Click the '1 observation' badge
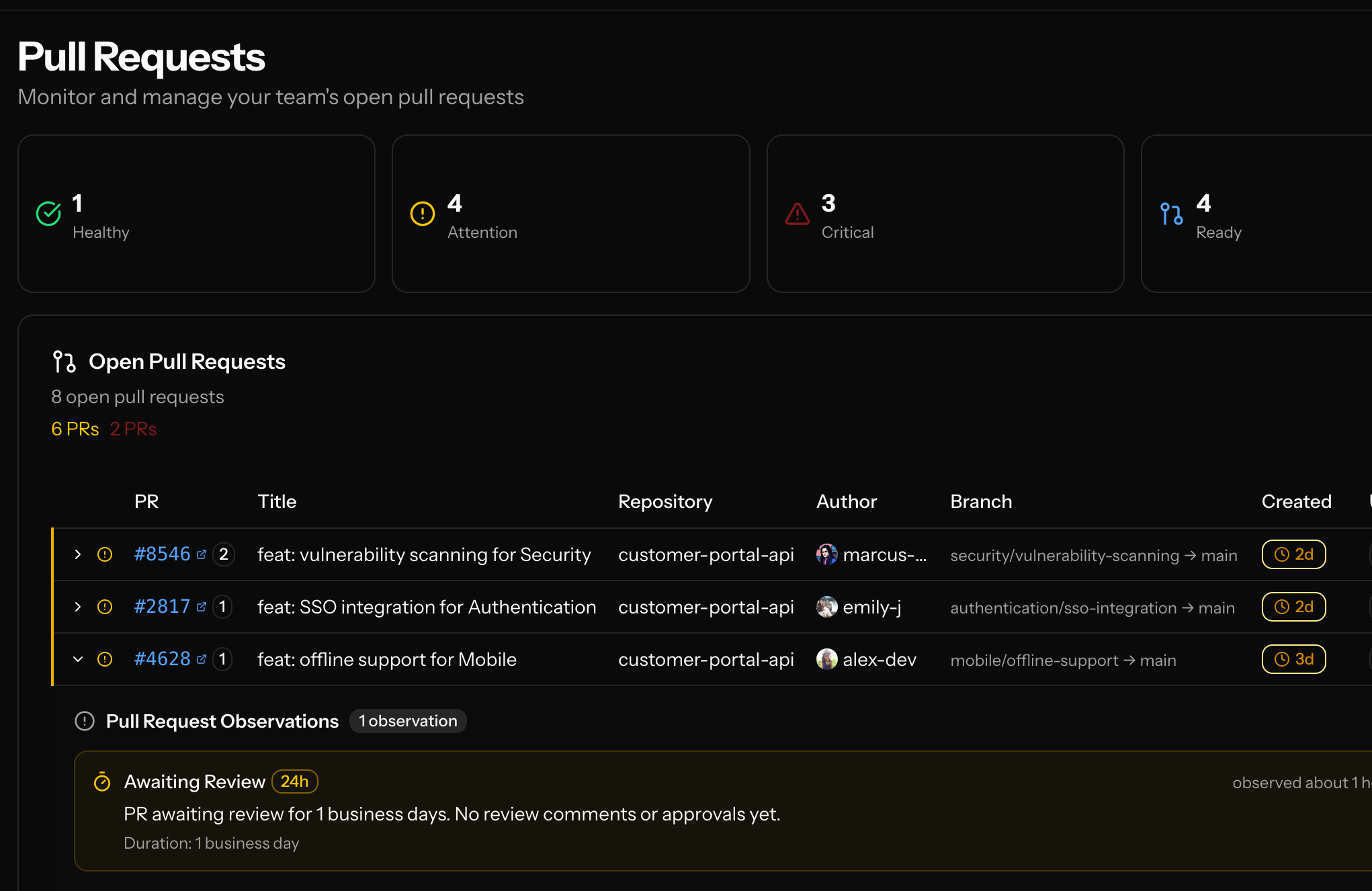The height and width of the screenshot is (891, 1372). 408,721
